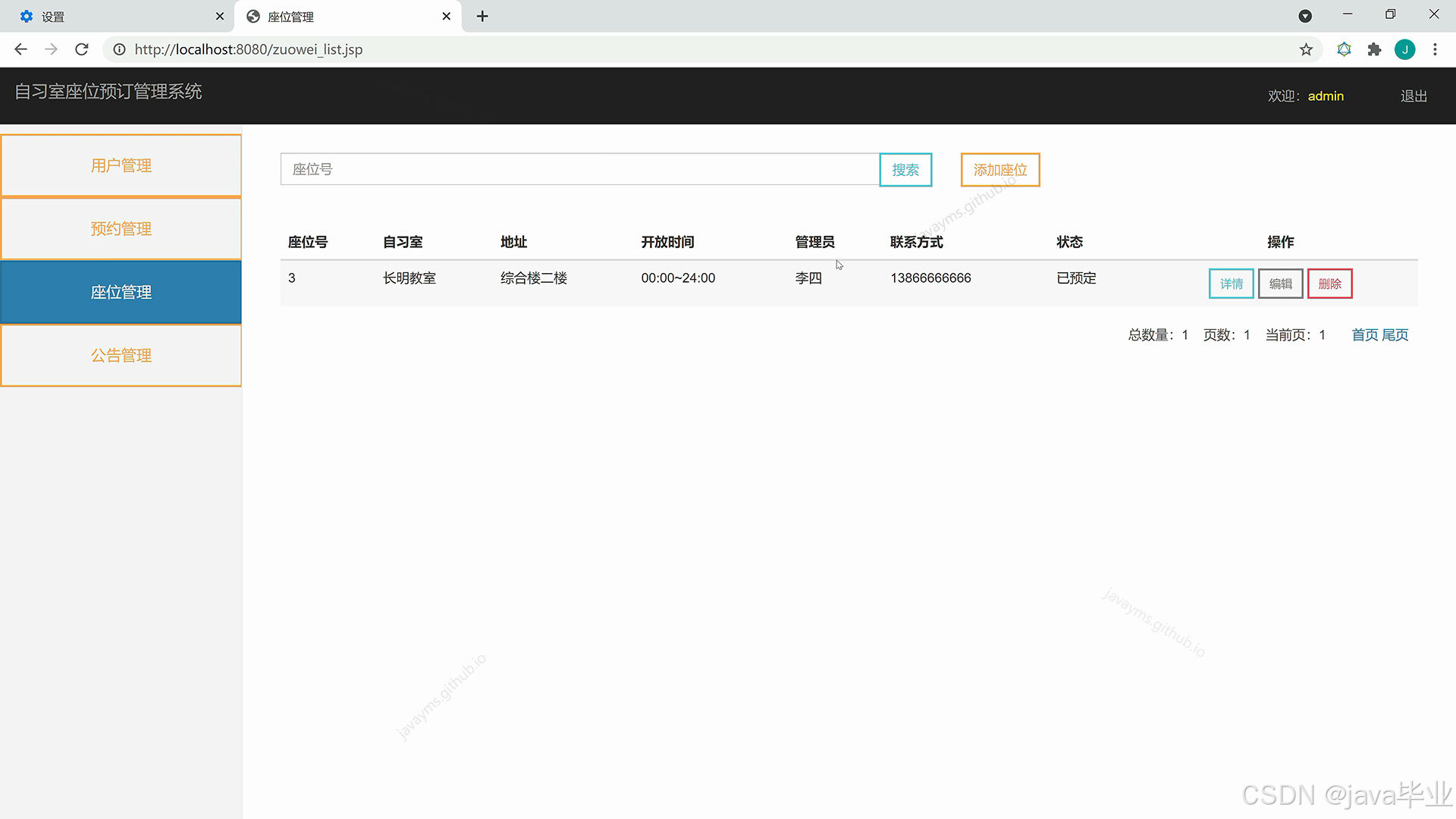Switch to the 设置 browser tab

coord(120,16)
